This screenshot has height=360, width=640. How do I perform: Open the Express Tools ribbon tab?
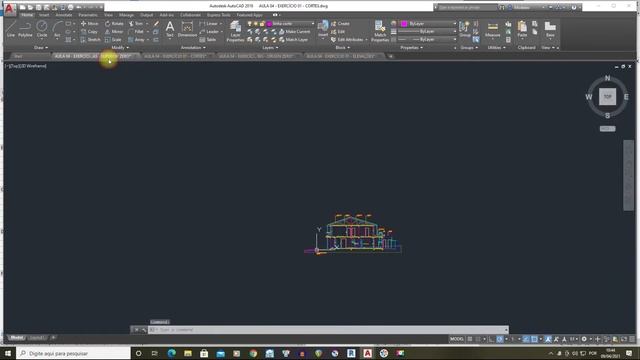coord(218,15)
